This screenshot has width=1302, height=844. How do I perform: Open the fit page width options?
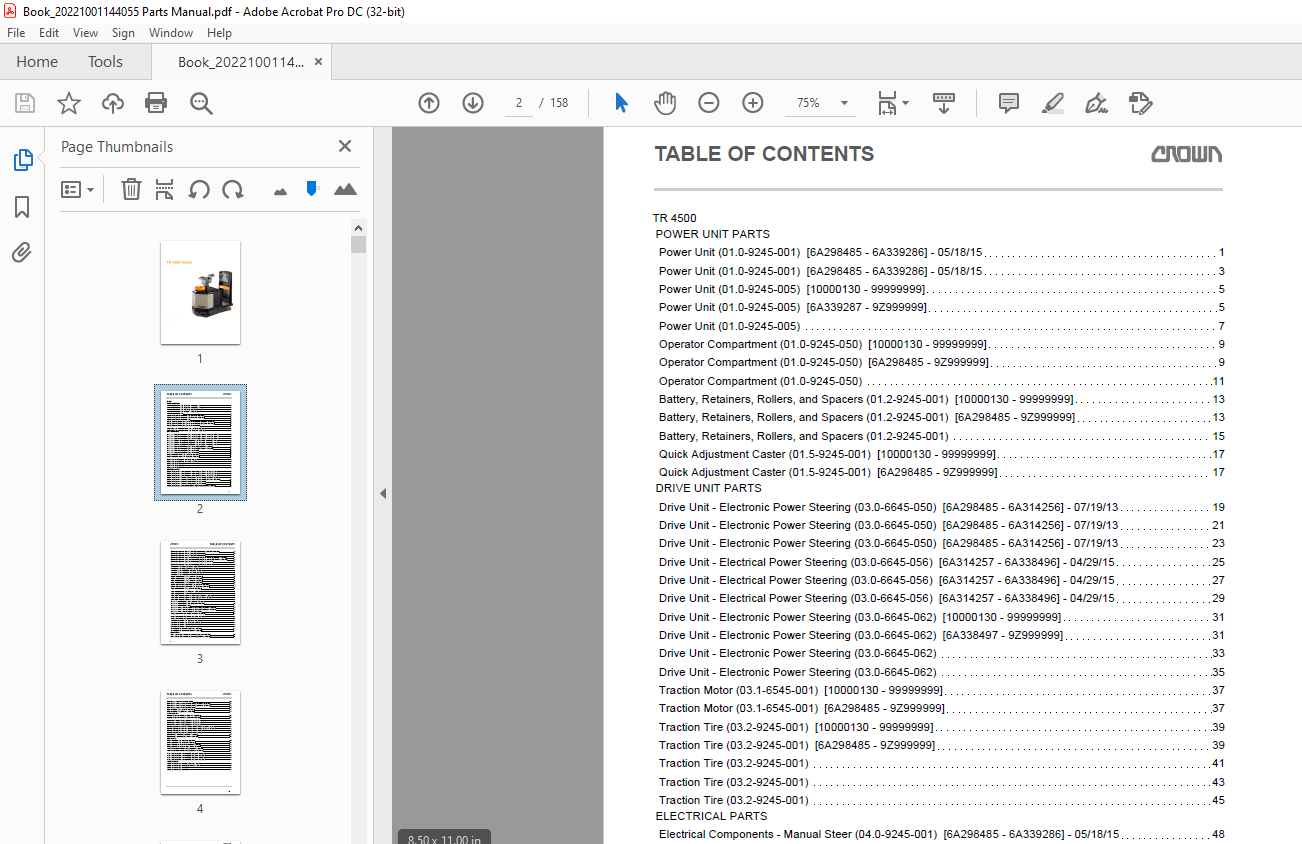pos(892,103)
